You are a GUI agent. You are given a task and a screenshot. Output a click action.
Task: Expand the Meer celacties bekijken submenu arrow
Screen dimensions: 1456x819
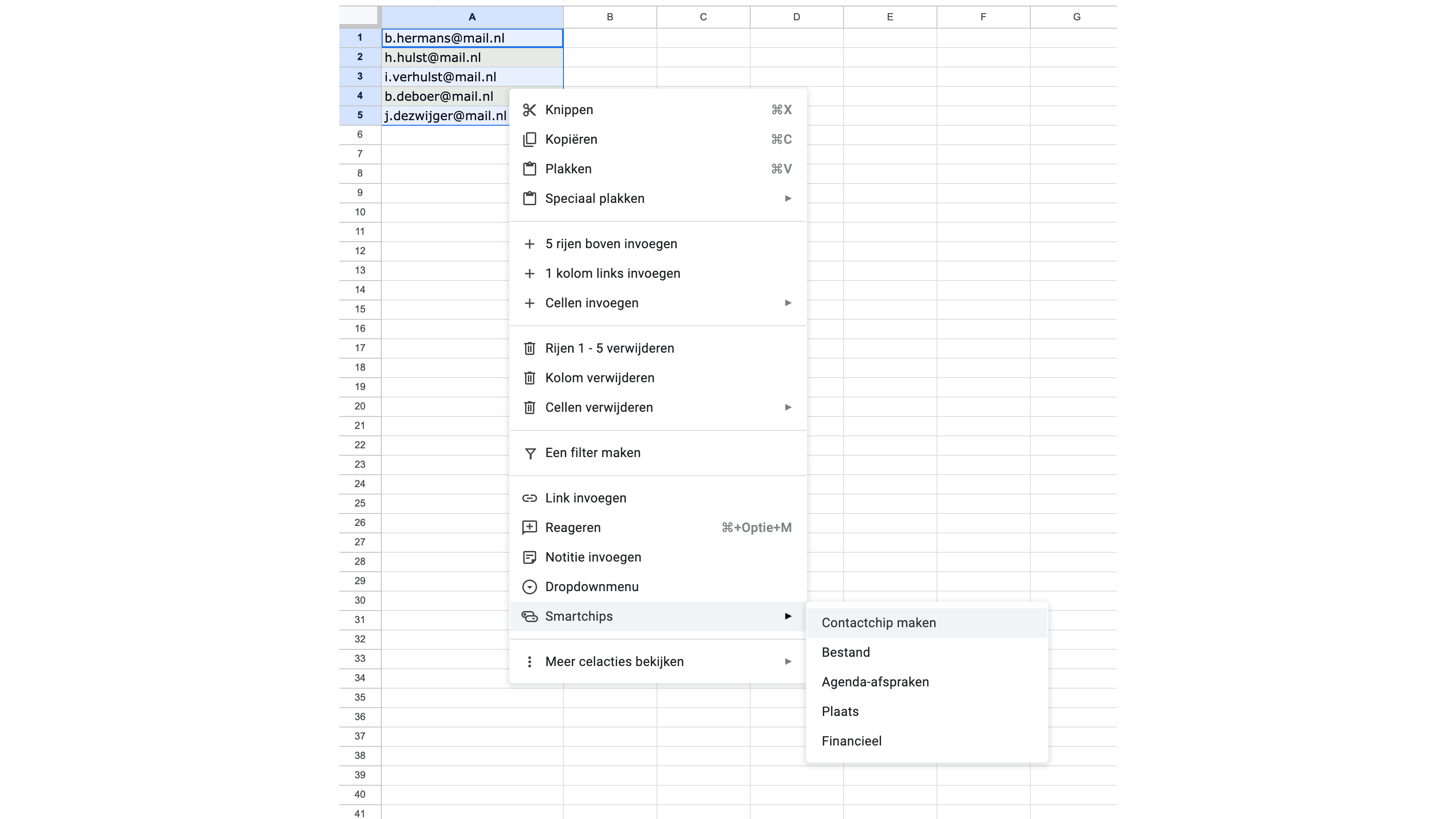pyautogui.click(x=787, y=661)
